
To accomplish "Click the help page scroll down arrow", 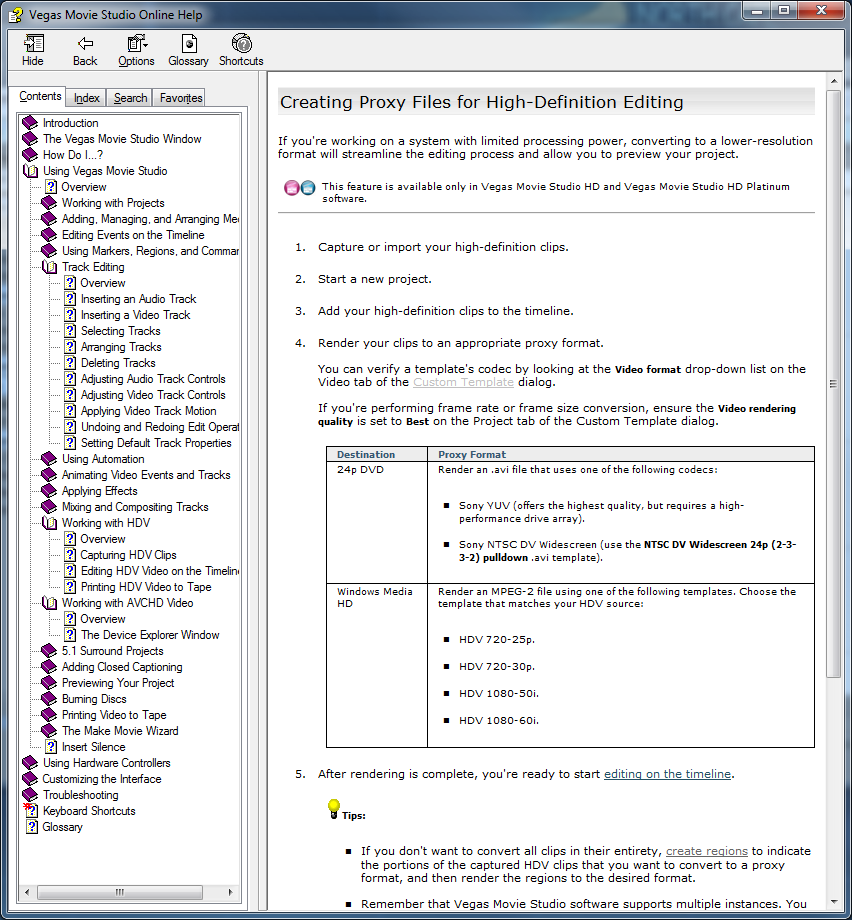I will point(833,902).
